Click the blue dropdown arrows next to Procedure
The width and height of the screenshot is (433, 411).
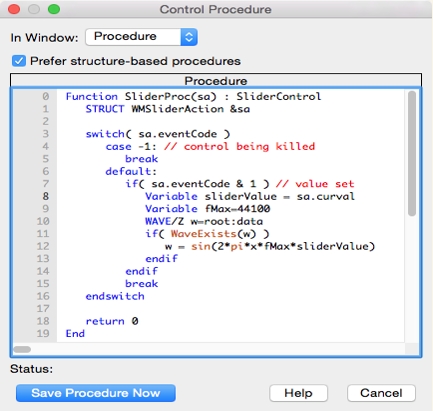pyautogui.click(x=189, y=37)
